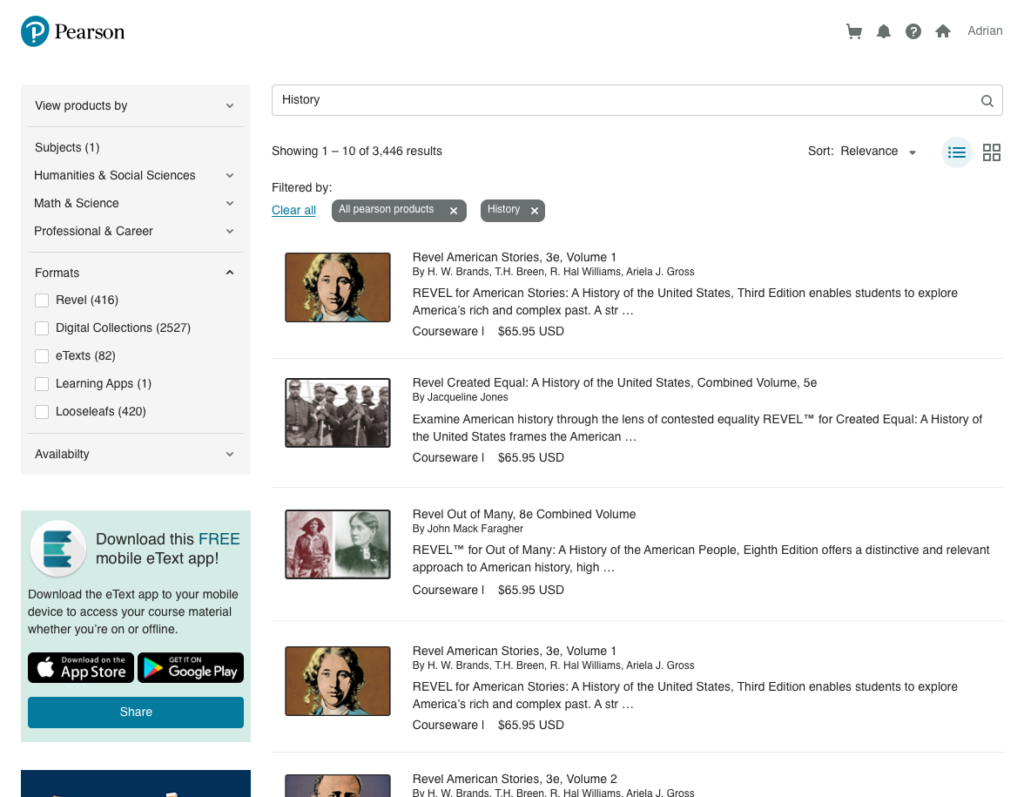Go to home via house icon
The width and height of the screenshot is (1024, 797).
(942, 31)
